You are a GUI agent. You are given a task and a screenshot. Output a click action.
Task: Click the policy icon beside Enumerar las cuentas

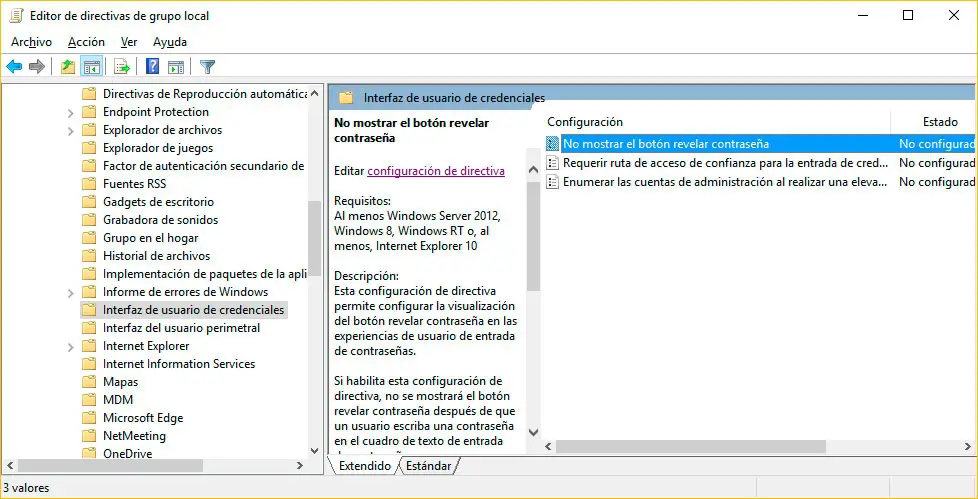[553, 182]
